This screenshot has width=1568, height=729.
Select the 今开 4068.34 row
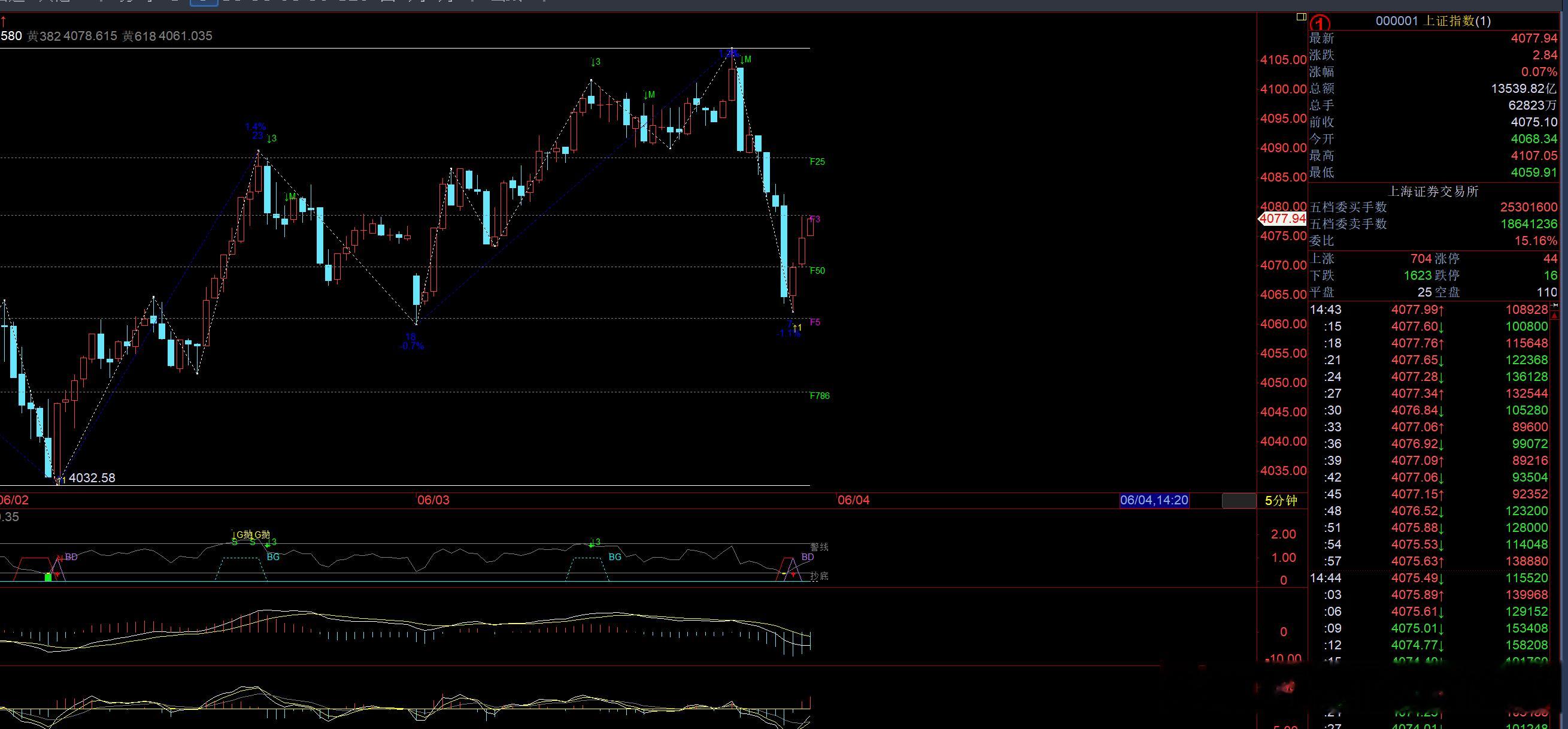[1433, 139]
